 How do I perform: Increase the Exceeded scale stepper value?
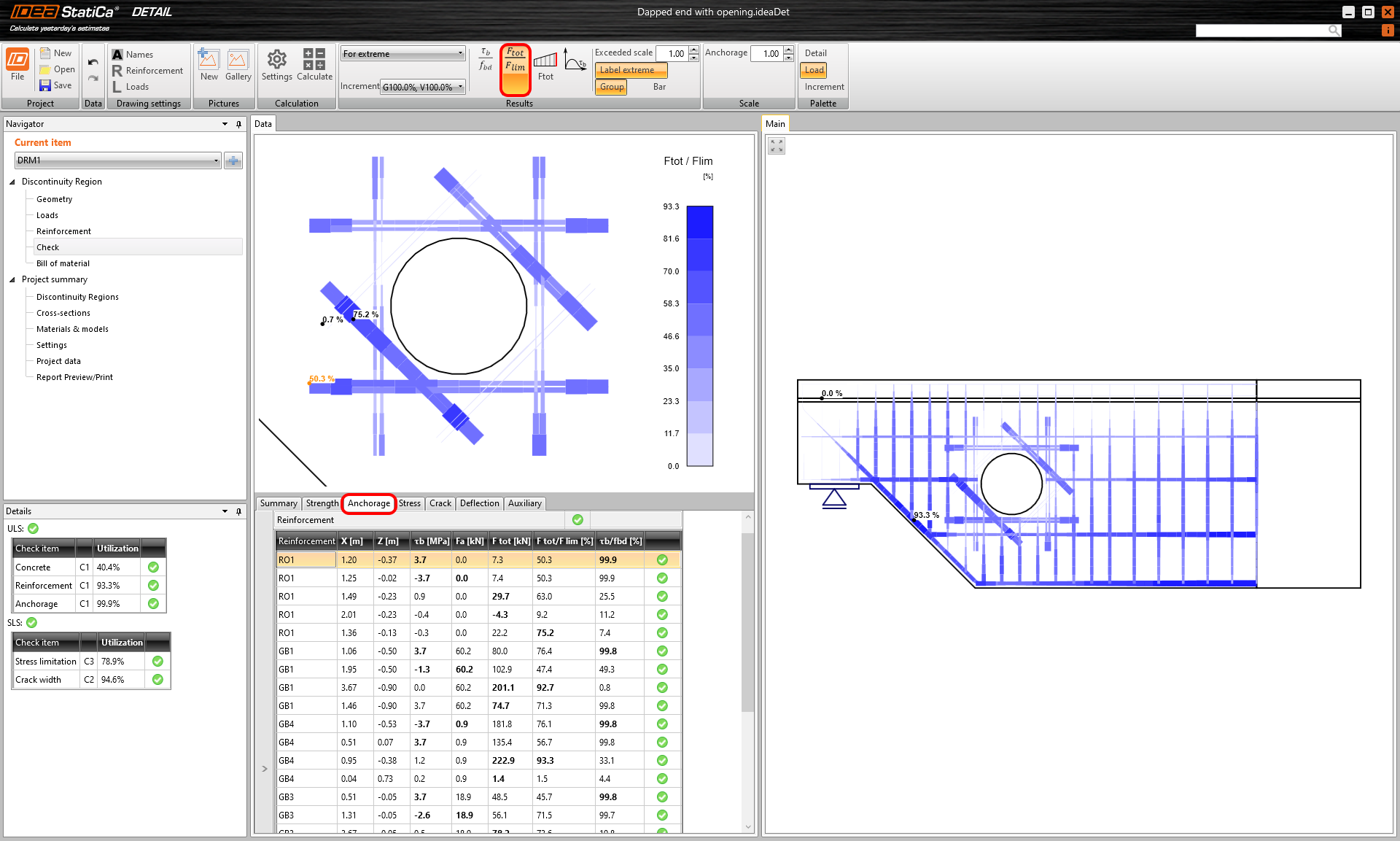(x=693, y=50)
